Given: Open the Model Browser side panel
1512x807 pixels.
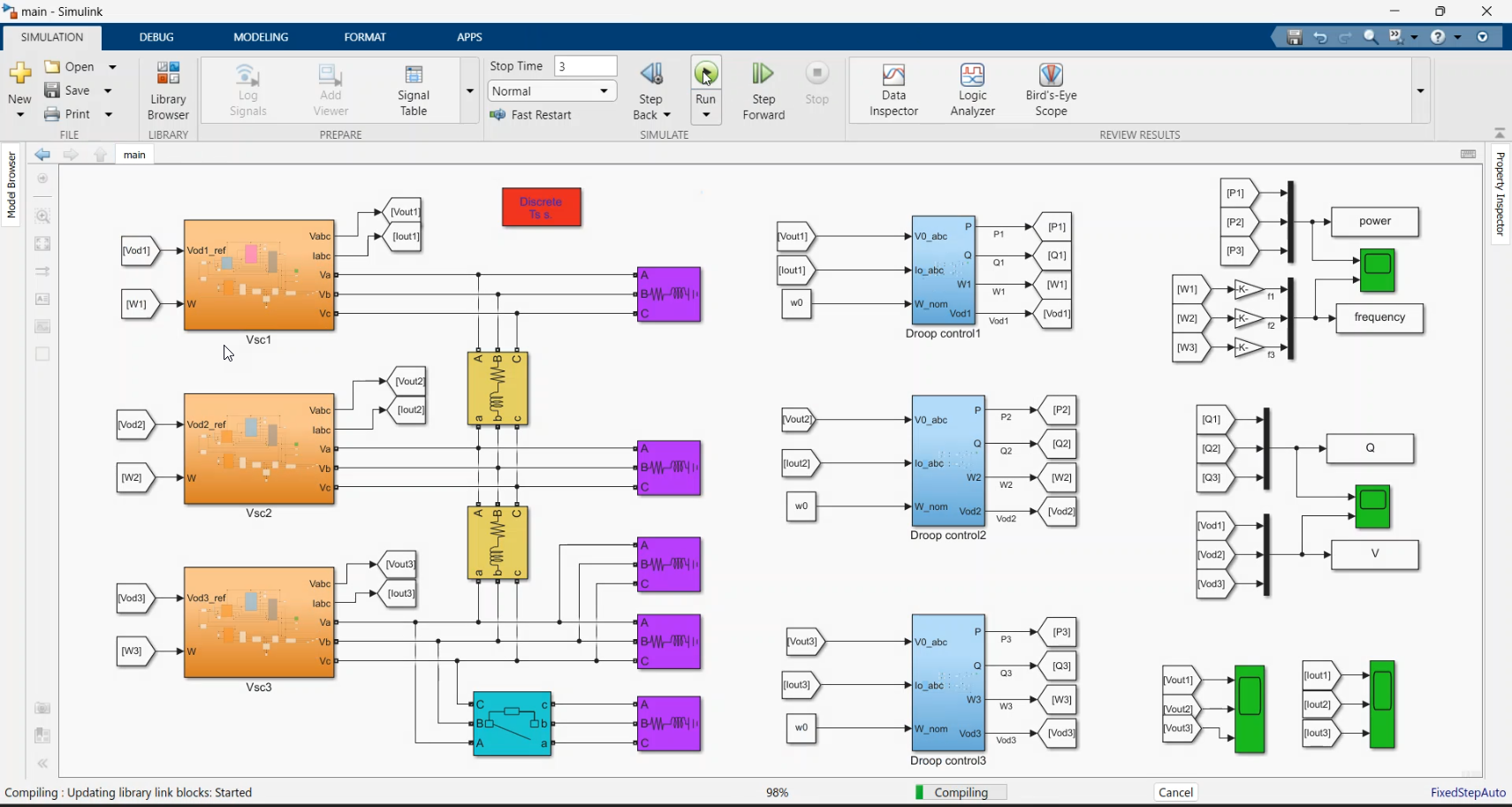Looking at the screenshot, I should [x=11, y=185].
